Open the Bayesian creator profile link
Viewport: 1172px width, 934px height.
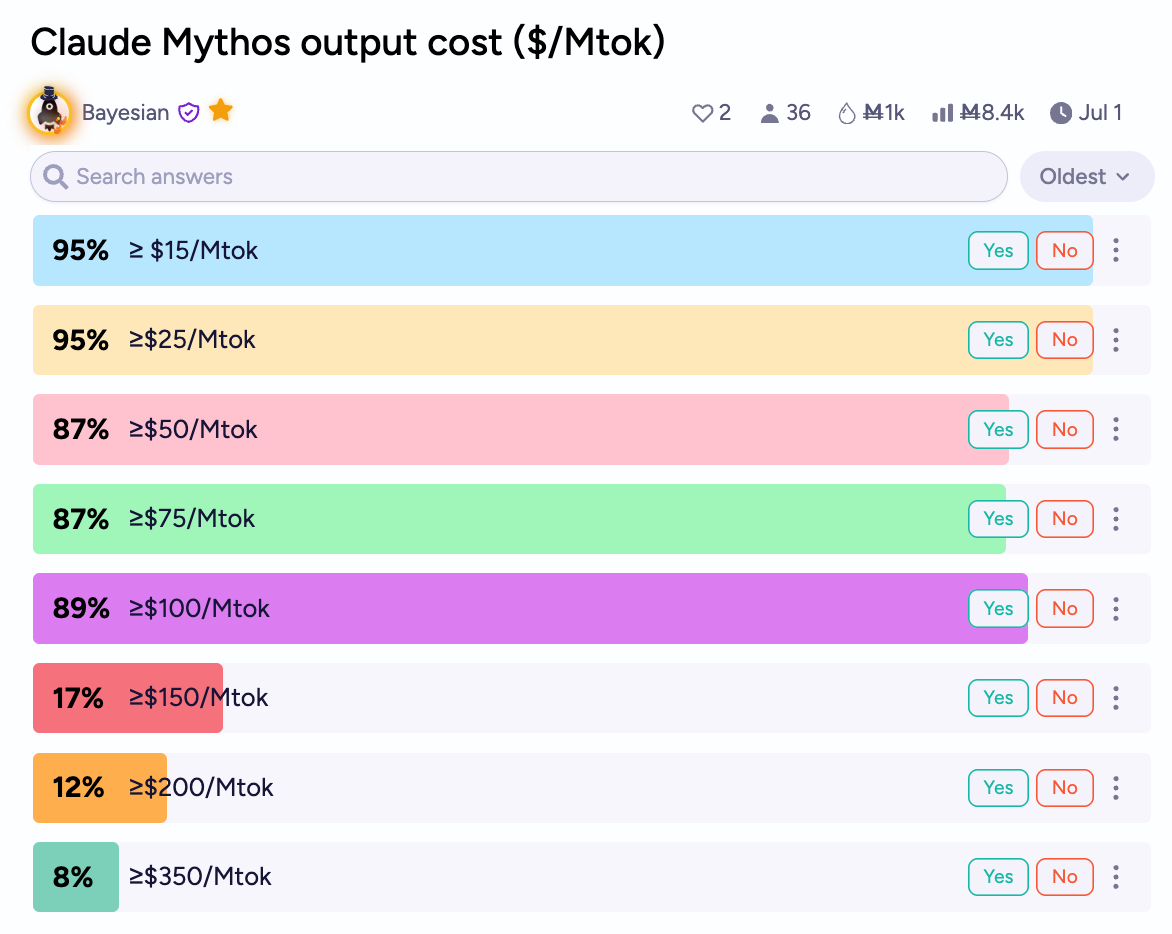tap(126, 113)
